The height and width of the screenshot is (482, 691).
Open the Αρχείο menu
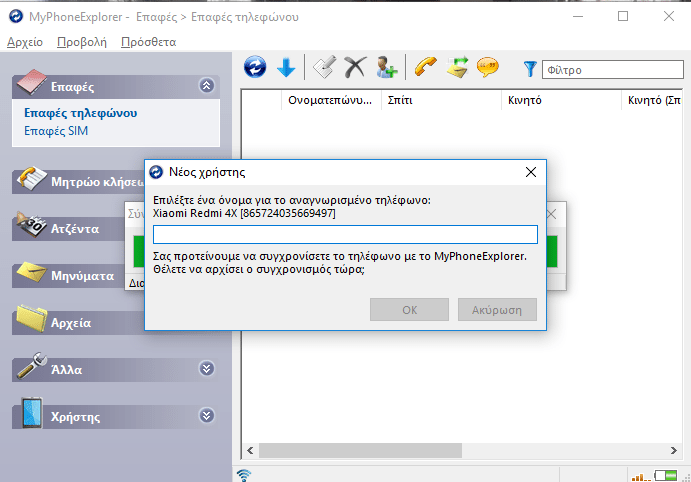(x=25, y=42)
